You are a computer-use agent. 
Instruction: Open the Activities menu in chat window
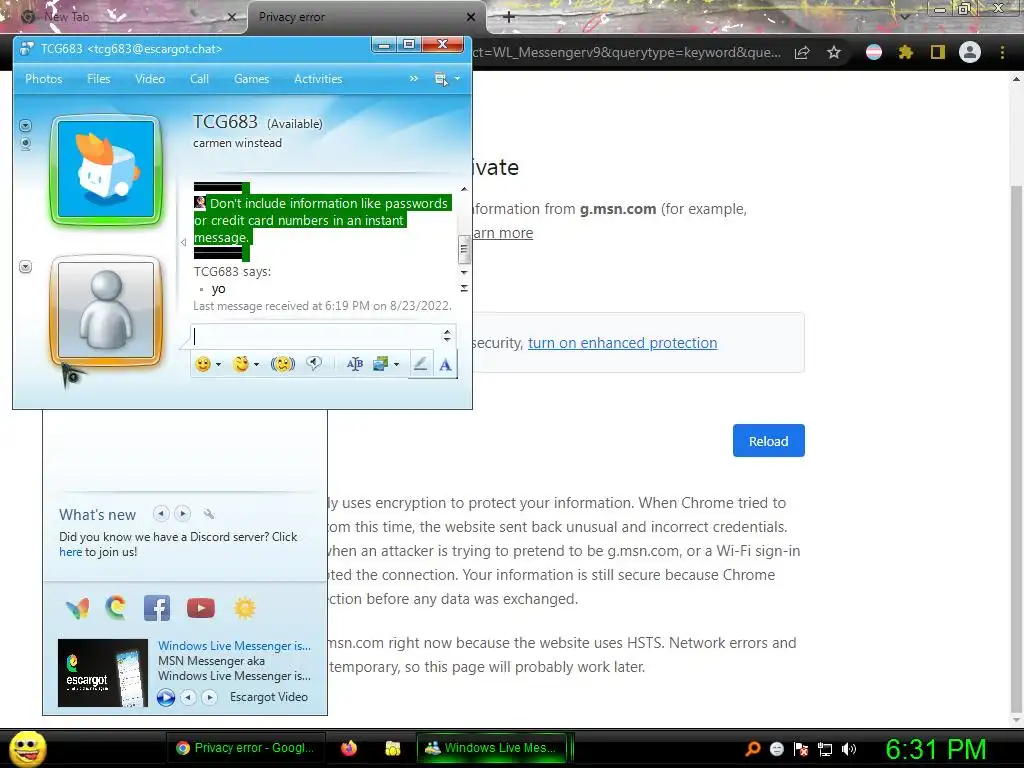pos(318,79)
